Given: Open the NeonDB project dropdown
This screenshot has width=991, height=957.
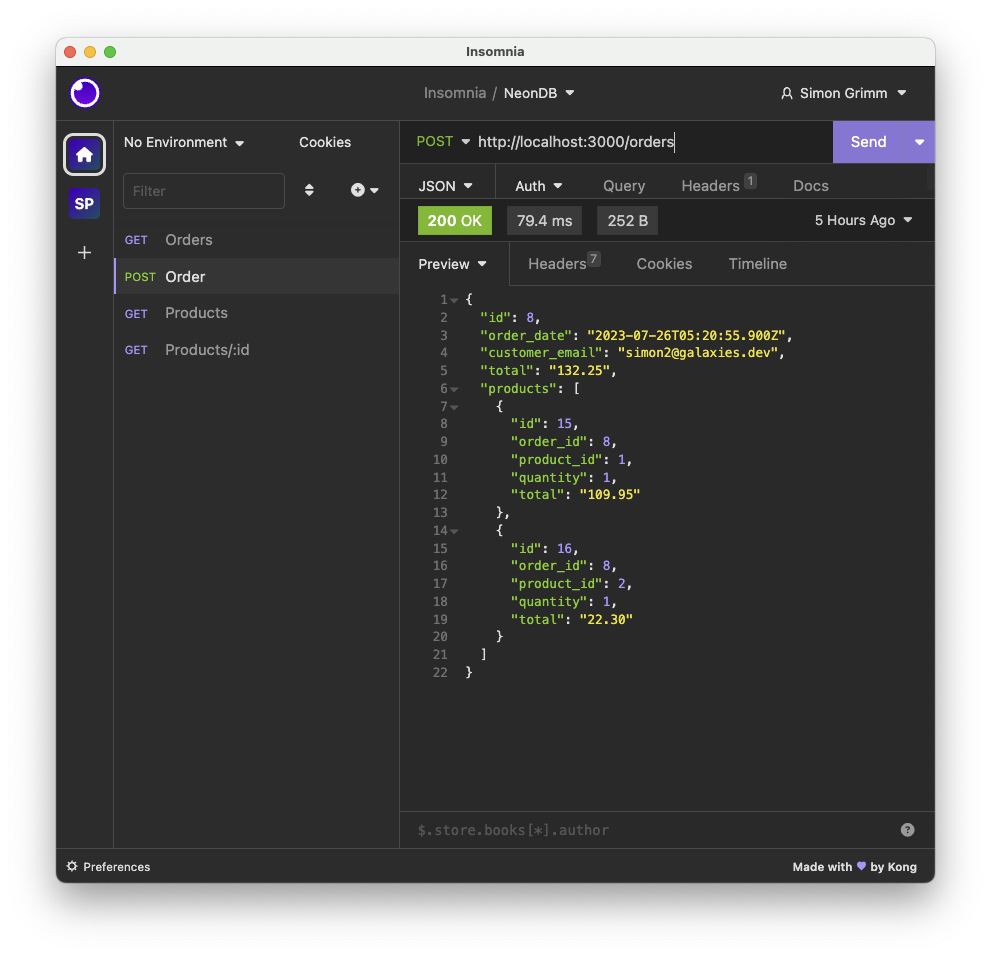Looking at the screenshot, I should tap(539, 93).
